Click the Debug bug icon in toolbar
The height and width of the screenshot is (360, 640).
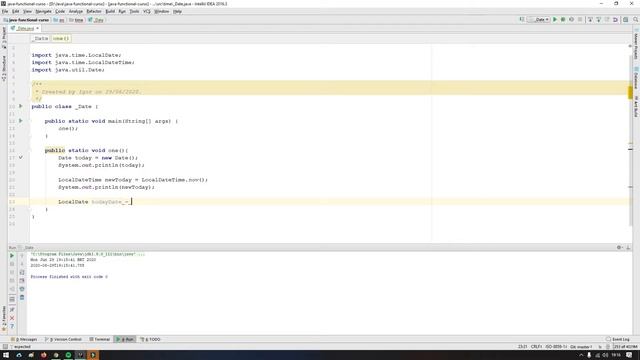pos(563,20)
